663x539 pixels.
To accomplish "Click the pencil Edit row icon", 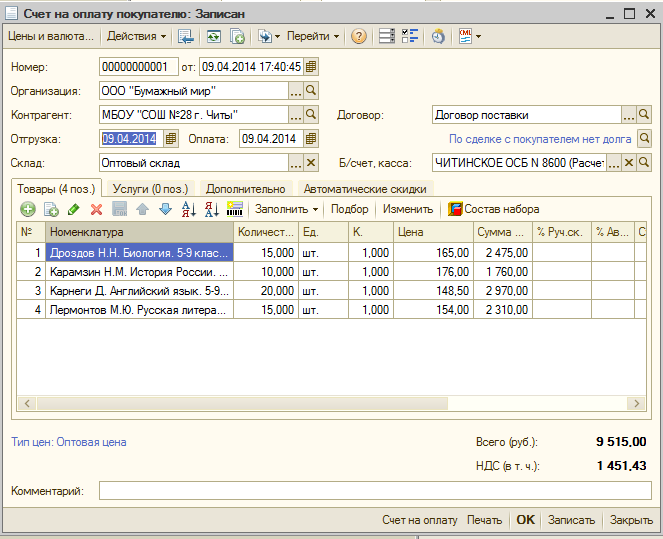I will (x=74, y=209).
